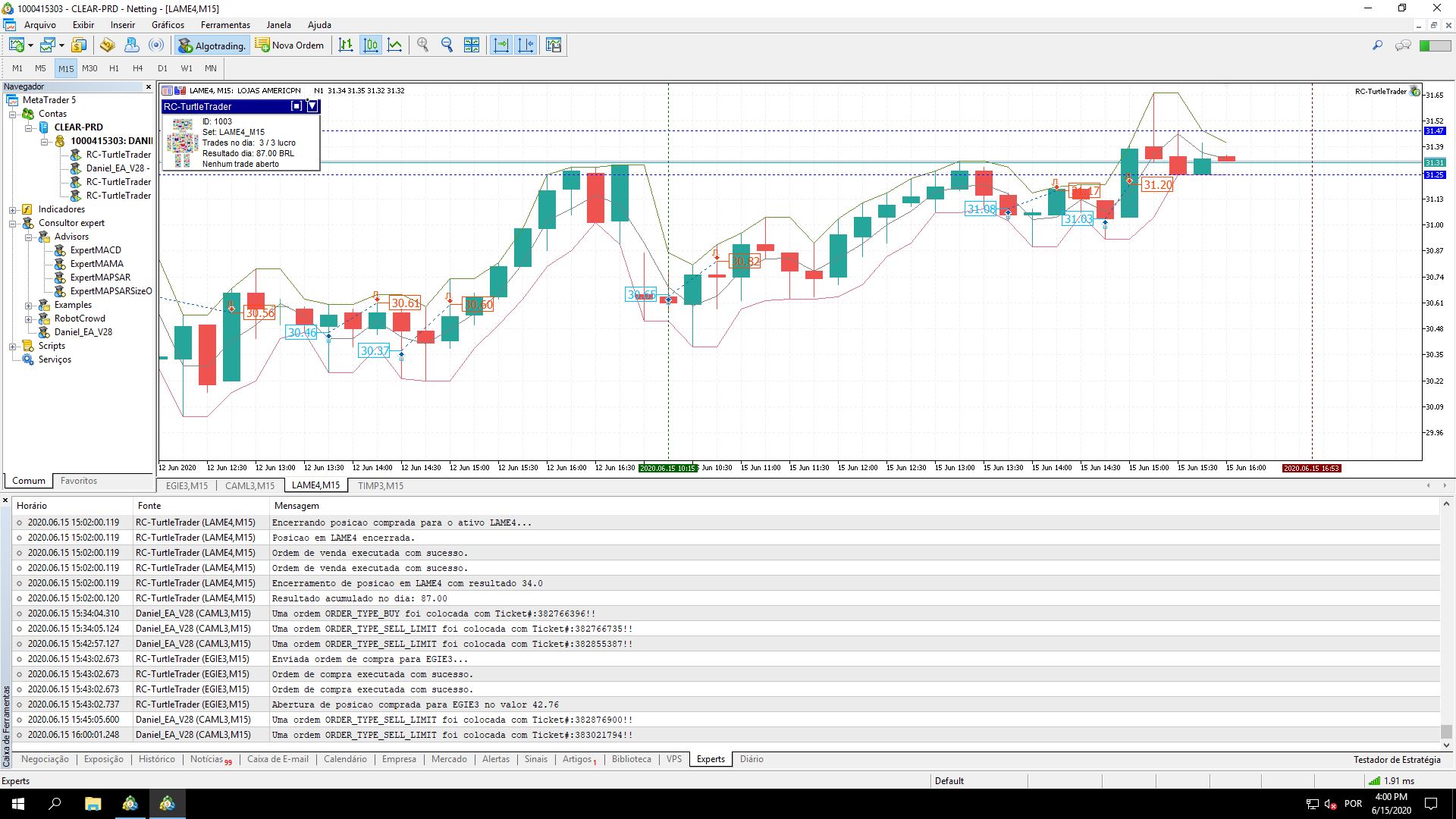Open the Diário toolbox tab
The image size is (1456, 819).
[x=752, y=759]
